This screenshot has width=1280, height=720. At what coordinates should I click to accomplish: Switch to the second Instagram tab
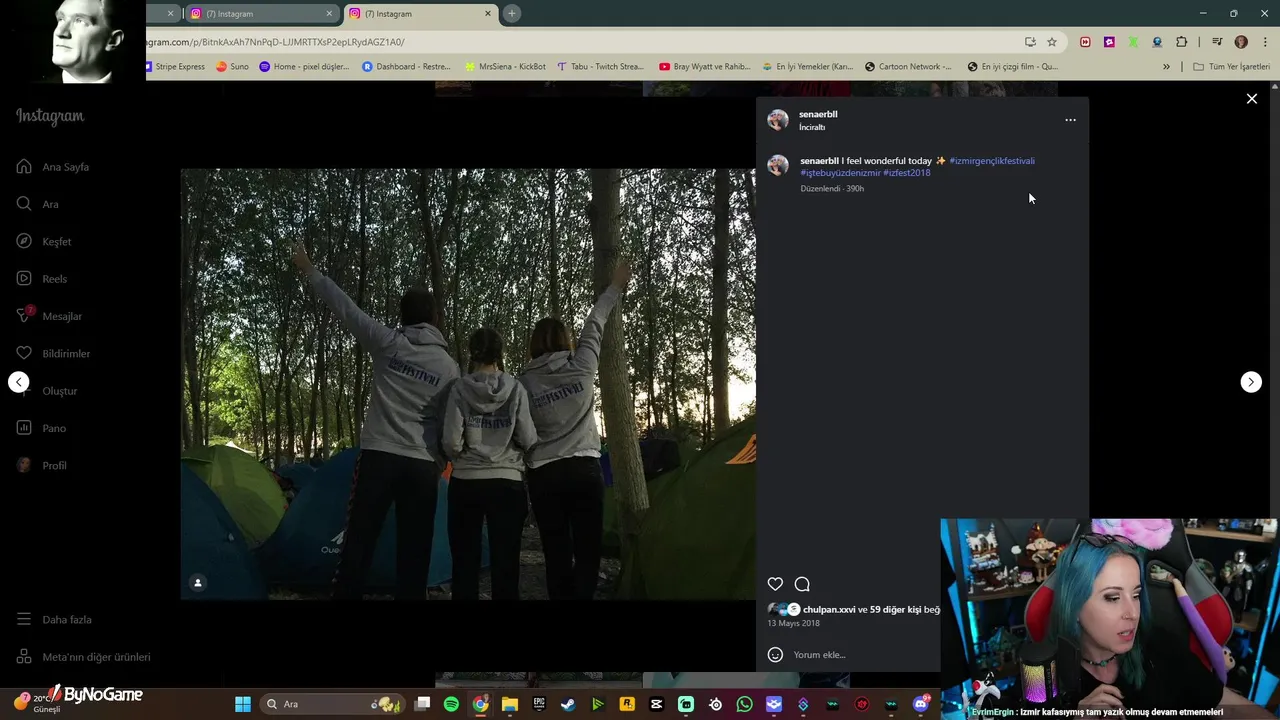pos(260,14)
